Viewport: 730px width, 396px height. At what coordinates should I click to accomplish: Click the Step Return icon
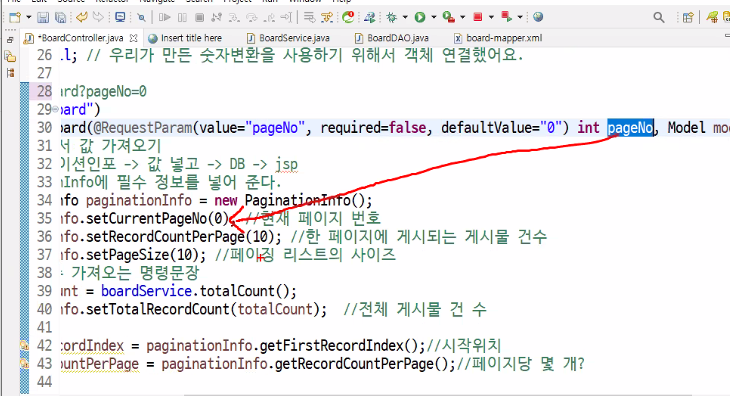coord(269,18)
